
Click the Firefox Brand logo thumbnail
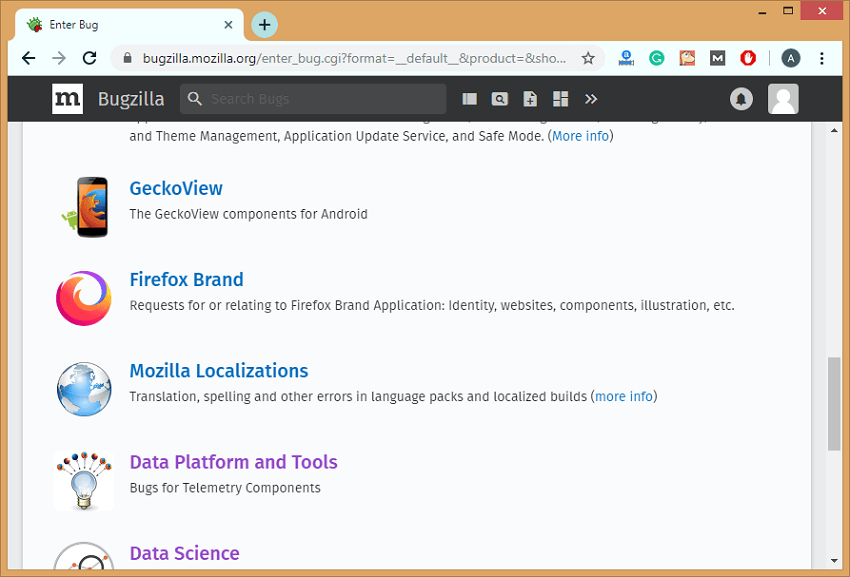pos(84,298)
